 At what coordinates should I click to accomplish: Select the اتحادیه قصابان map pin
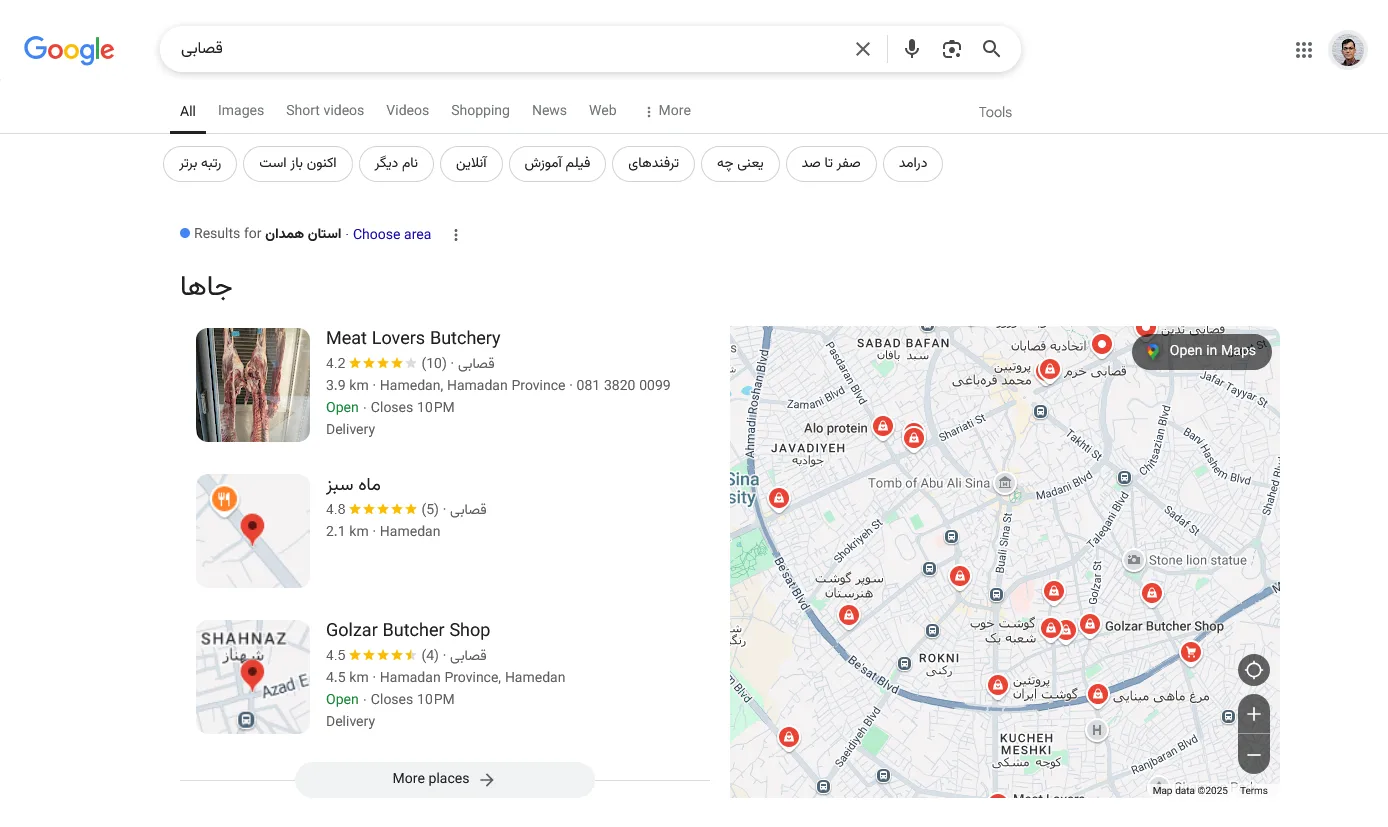click(1101, 345)
